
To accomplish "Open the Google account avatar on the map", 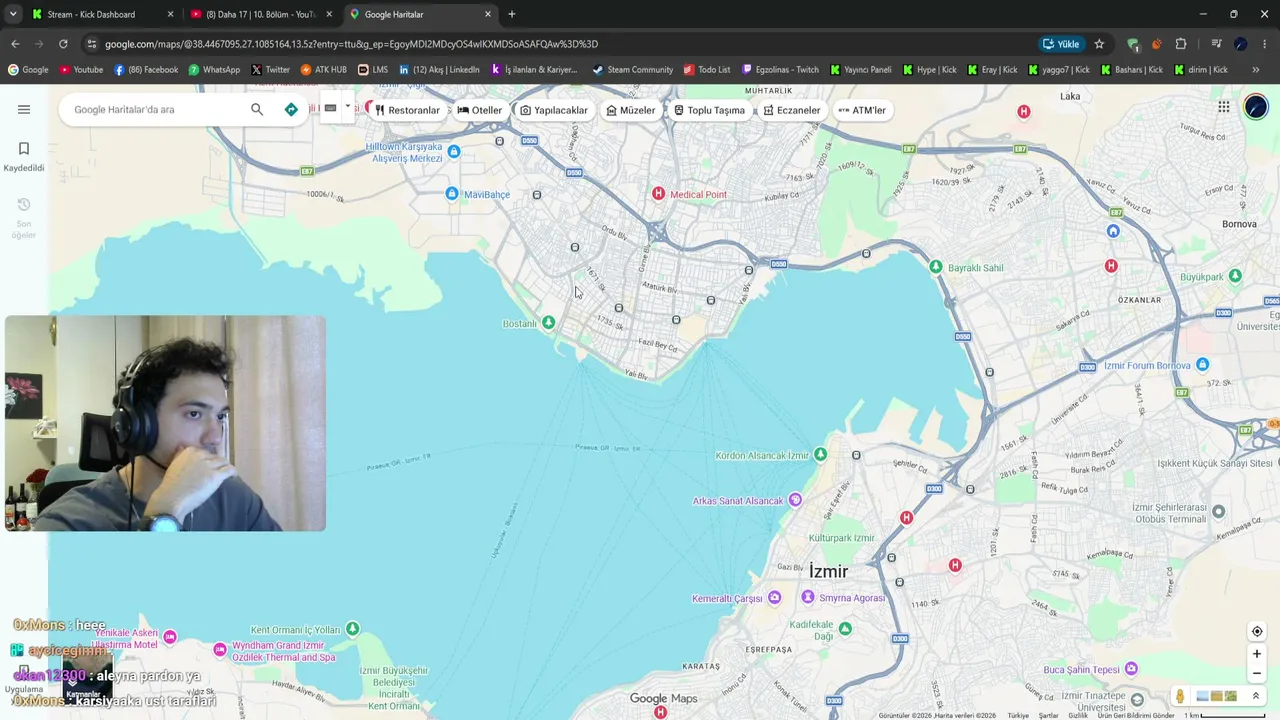I will coord(1256,107).
